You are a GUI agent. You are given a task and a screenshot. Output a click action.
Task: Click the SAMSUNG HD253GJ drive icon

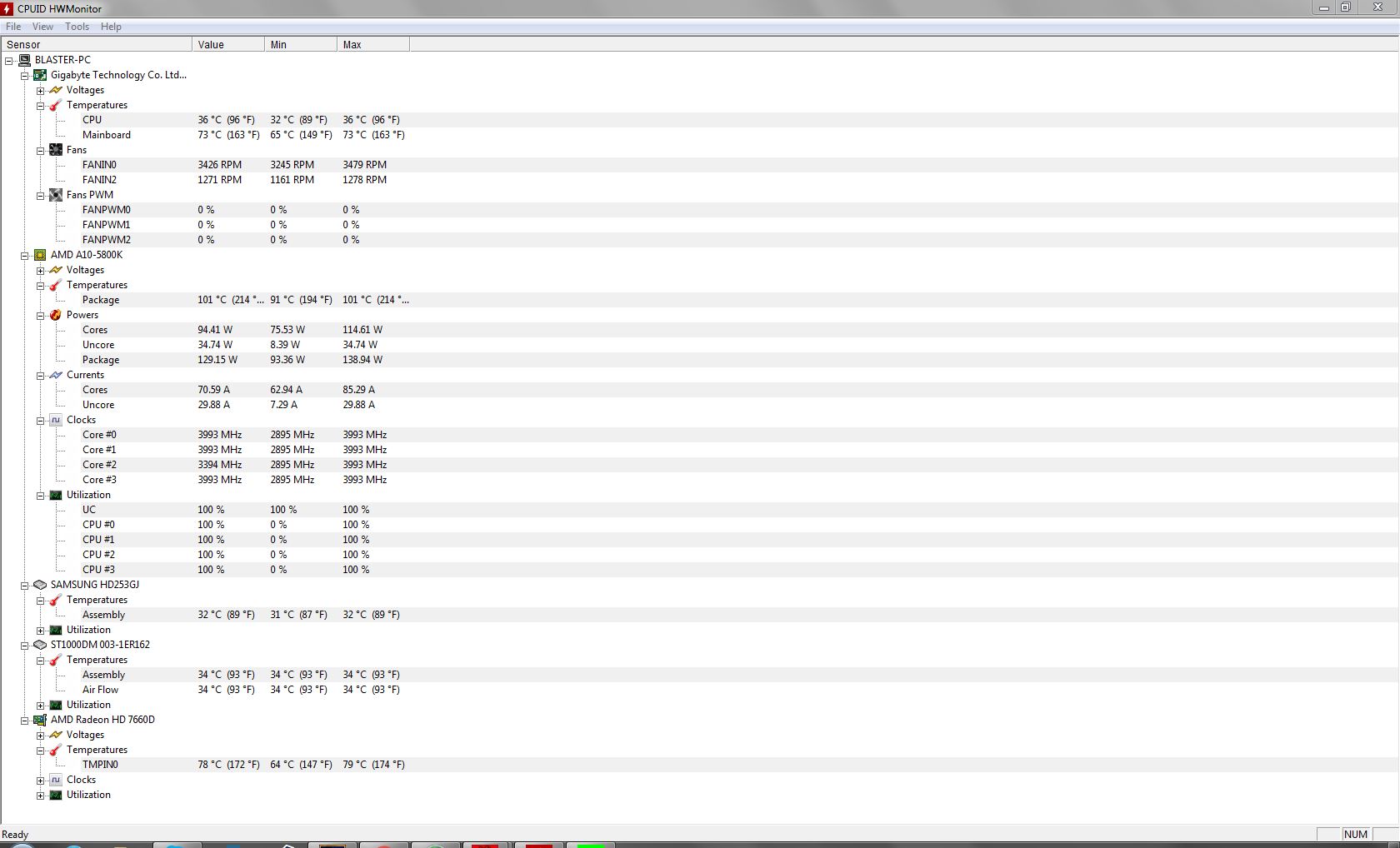coord(40,585)
